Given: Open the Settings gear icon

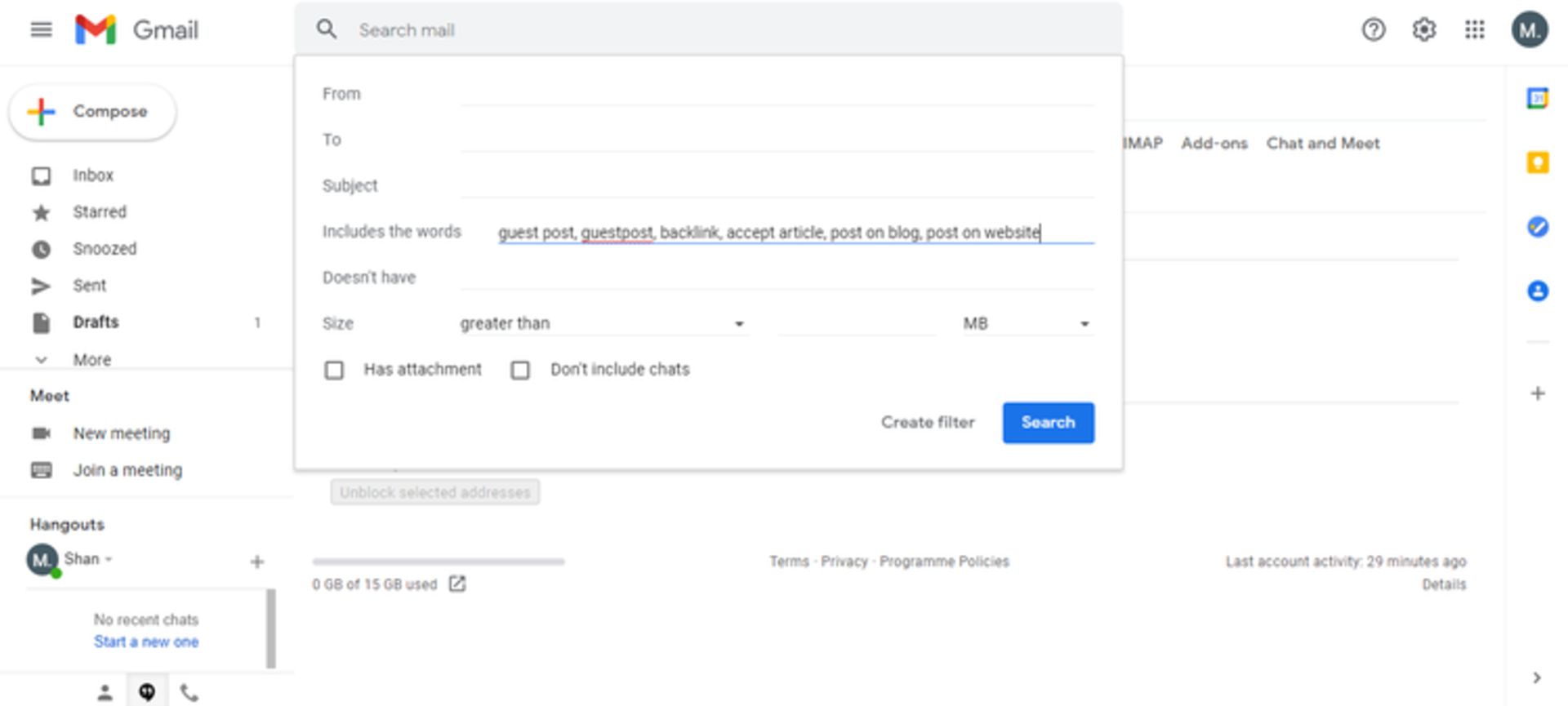Looking at the screenshot, I should click(x=1423, y=30).
